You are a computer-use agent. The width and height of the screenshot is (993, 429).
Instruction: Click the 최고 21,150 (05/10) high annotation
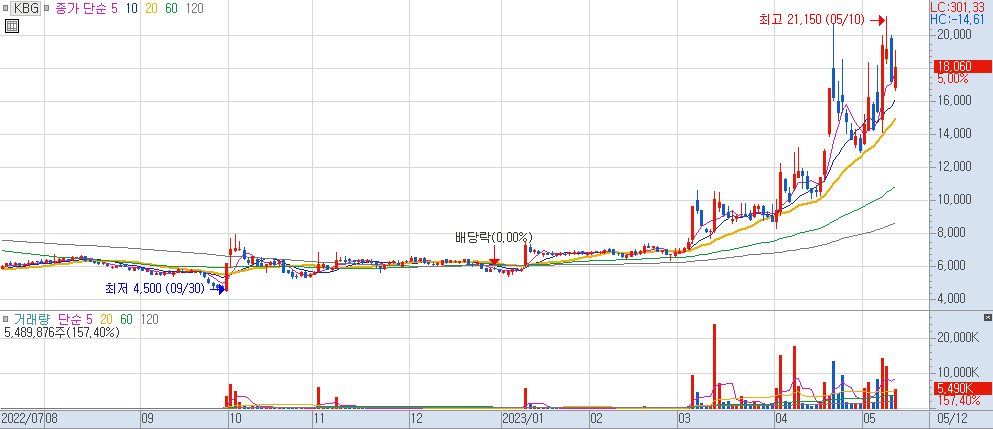[x=812, y=20]
